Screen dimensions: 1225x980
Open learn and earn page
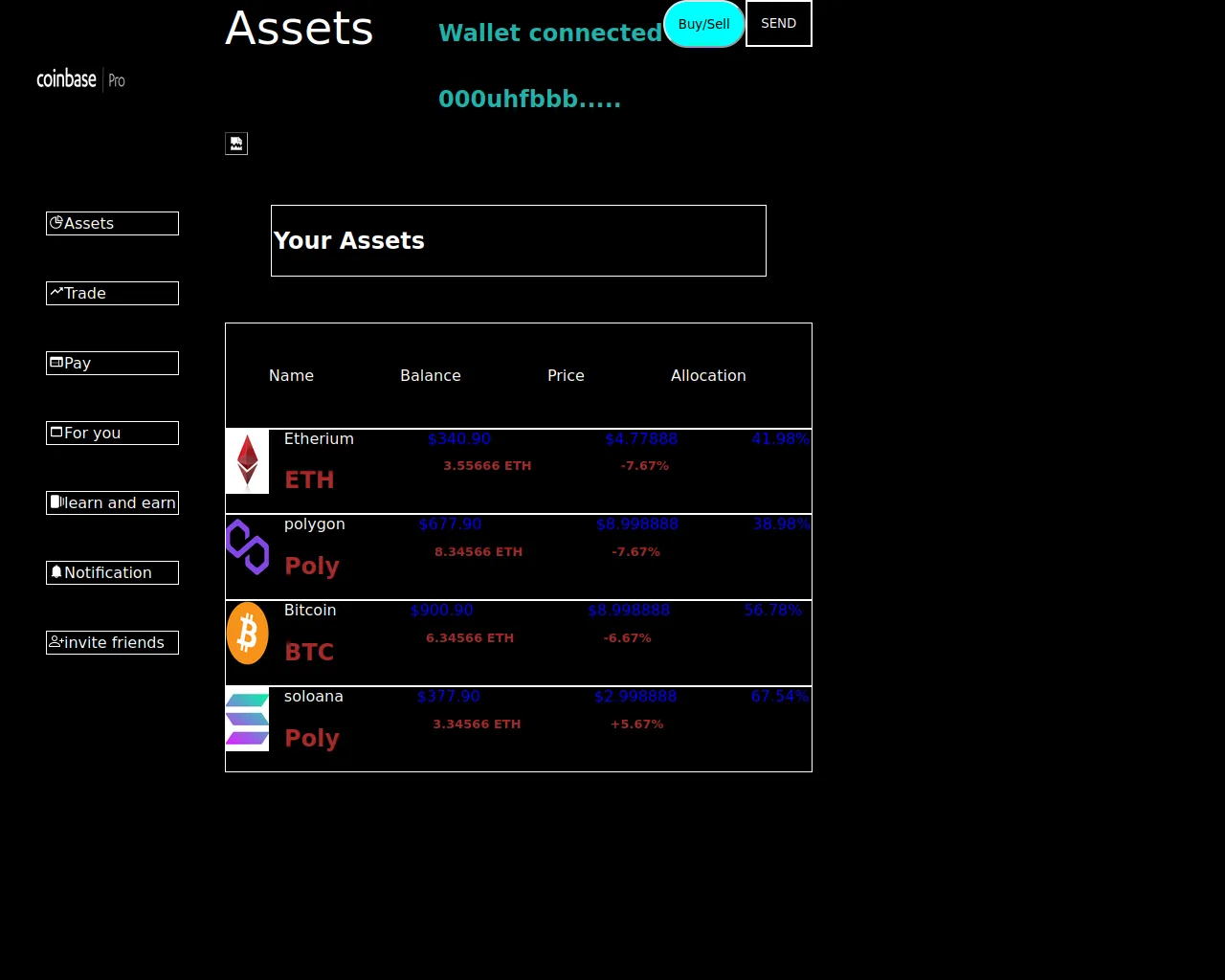[112, 502]
